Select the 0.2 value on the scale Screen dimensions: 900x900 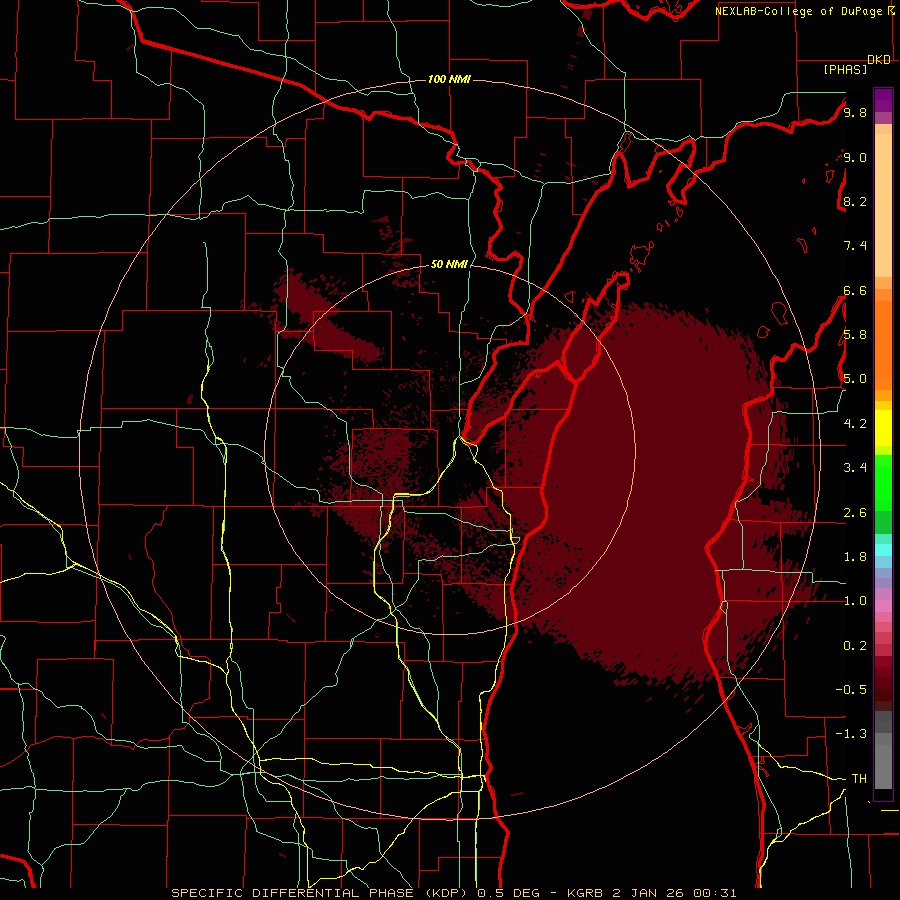855,646
